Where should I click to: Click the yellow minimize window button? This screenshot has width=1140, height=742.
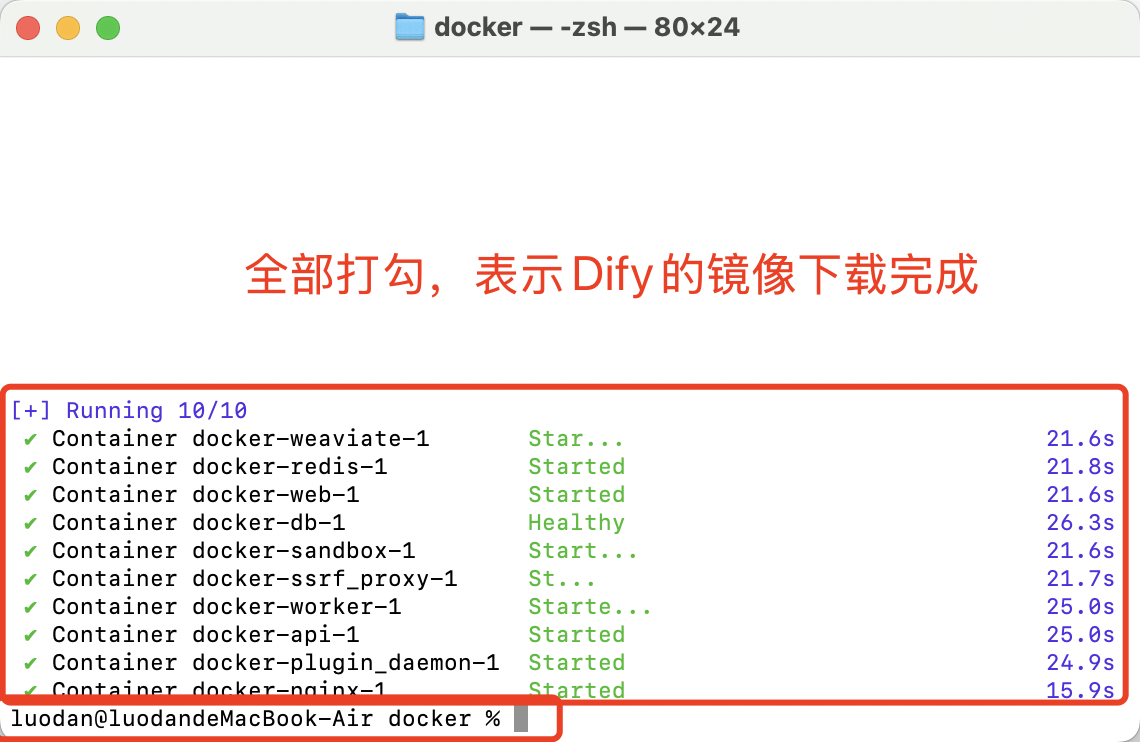click(68, 28)
